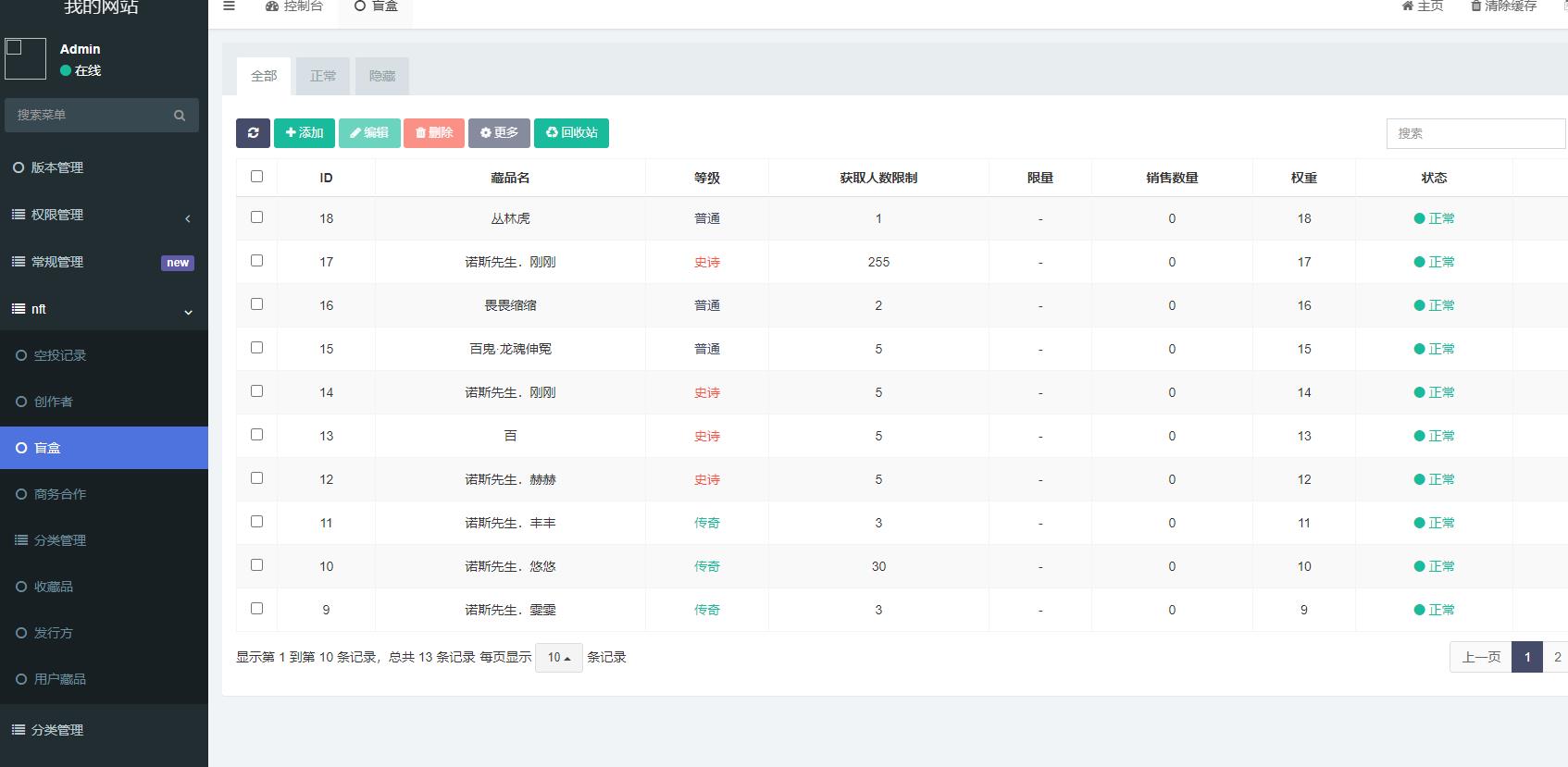Image resolution: width=1568 pixels, height=767 pixels.
Task: Click the 清除缓存 trash icon in header
Action: click(x=1475, y=6)
